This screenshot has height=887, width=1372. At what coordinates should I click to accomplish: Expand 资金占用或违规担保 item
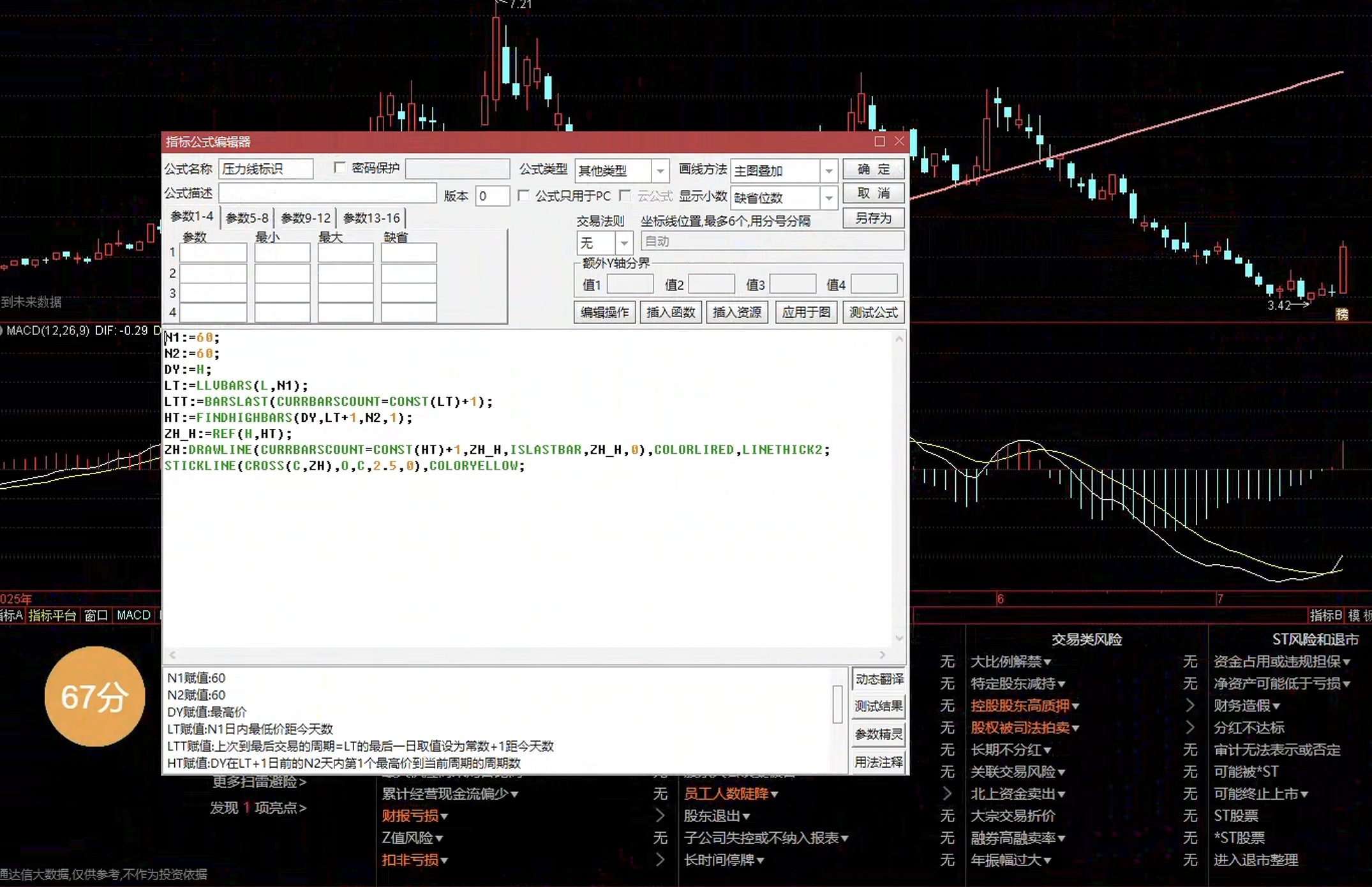1282,662
